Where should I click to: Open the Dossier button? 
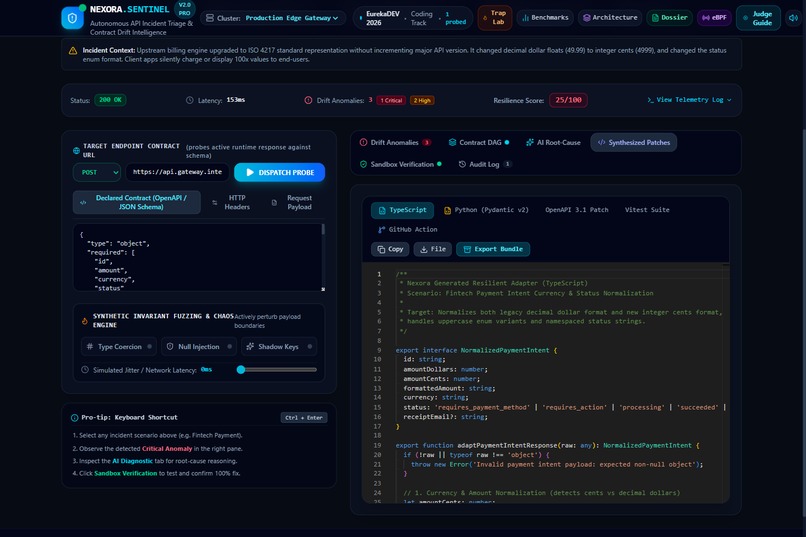tap(669, 17)
